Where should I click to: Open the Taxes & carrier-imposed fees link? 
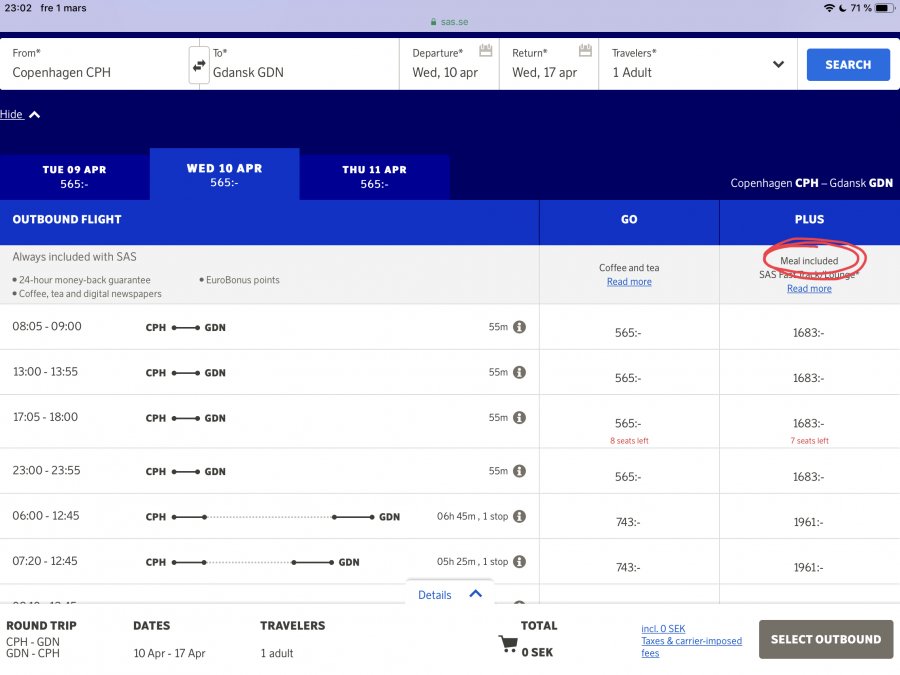691,647
